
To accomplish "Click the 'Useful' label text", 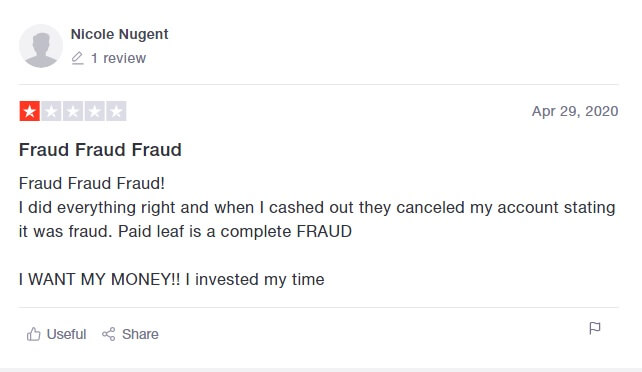I will 66,334.
